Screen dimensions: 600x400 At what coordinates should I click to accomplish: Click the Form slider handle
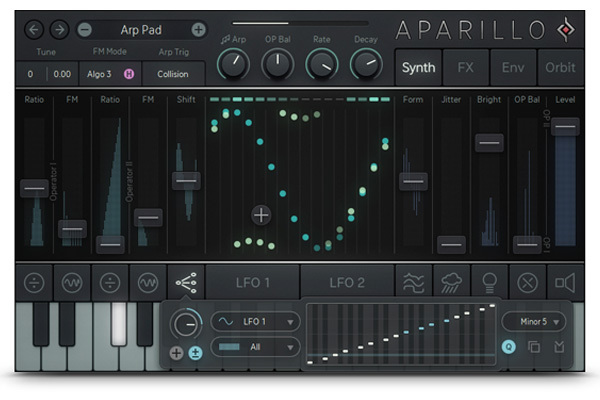pyautogui.click(x=413, y=181)
